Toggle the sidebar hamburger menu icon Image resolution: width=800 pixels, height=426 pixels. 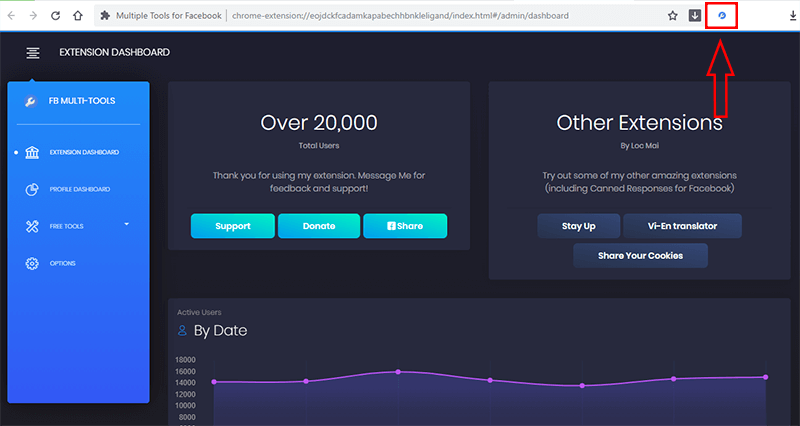pyautogui.click(x=33, y=53)
